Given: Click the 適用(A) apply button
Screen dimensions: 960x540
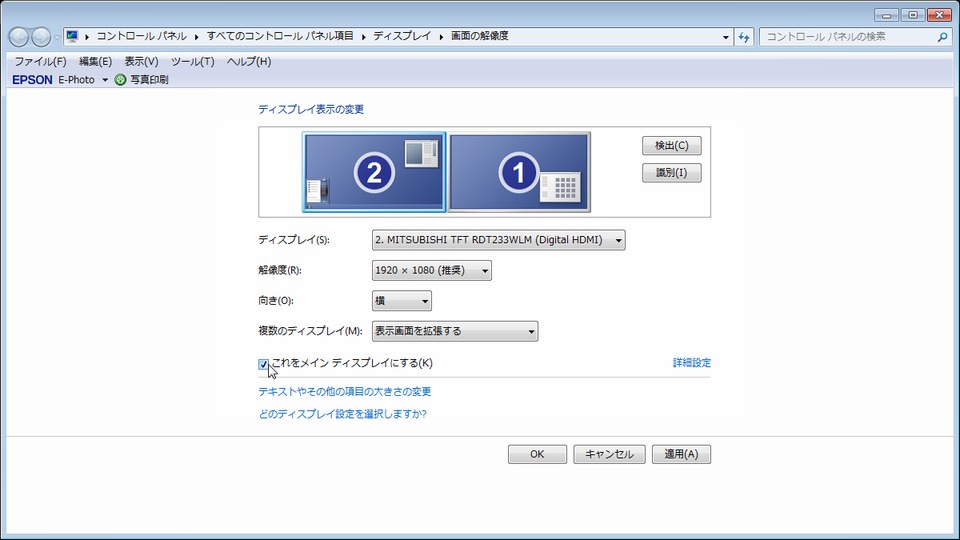Looking at the screenshot, I should tap(681, 454).
